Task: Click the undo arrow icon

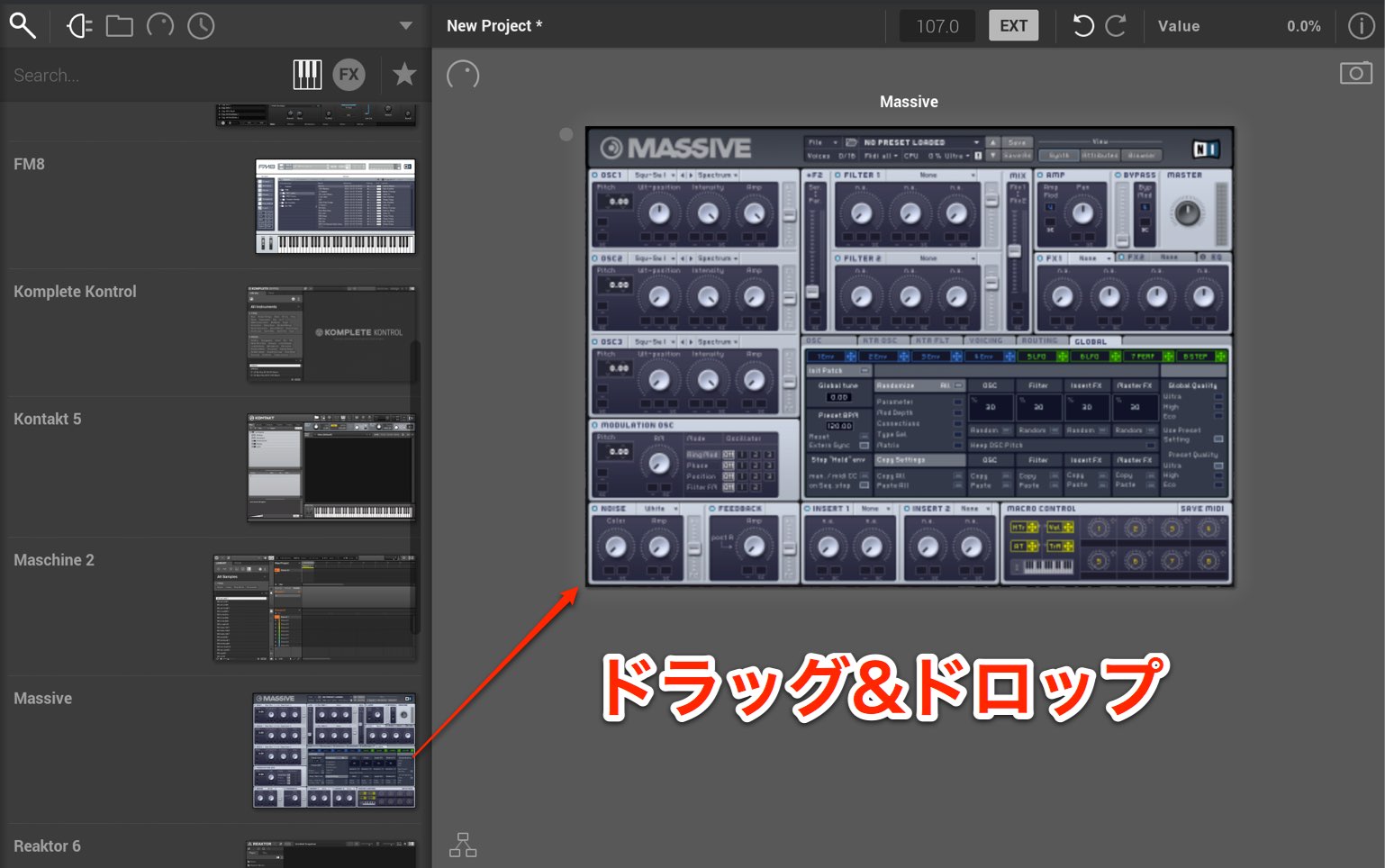Action: 1082,26
